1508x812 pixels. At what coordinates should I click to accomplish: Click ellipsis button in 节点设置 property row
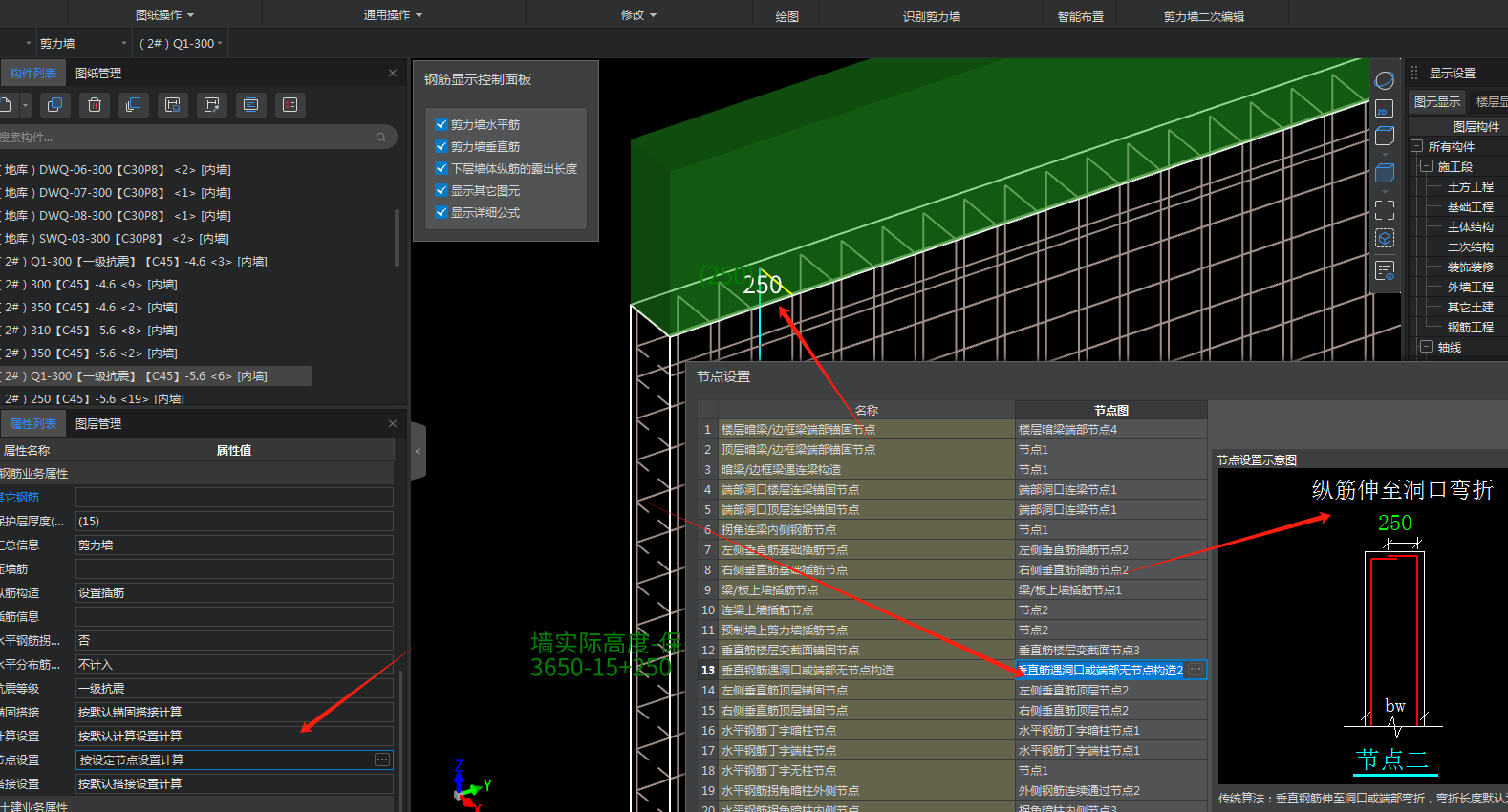(x=382, y=759)
